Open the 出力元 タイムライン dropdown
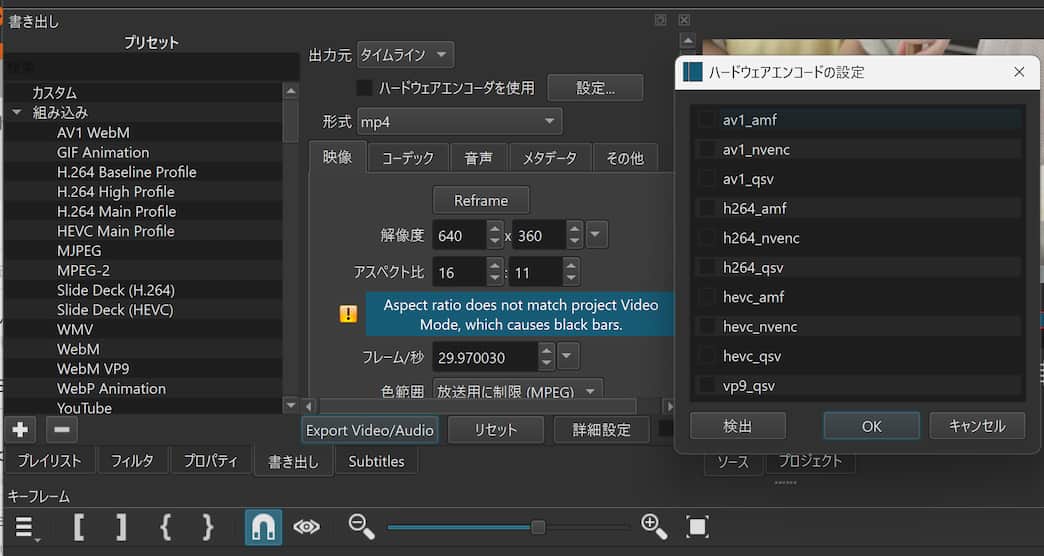1044x556 pixels. 405,55
